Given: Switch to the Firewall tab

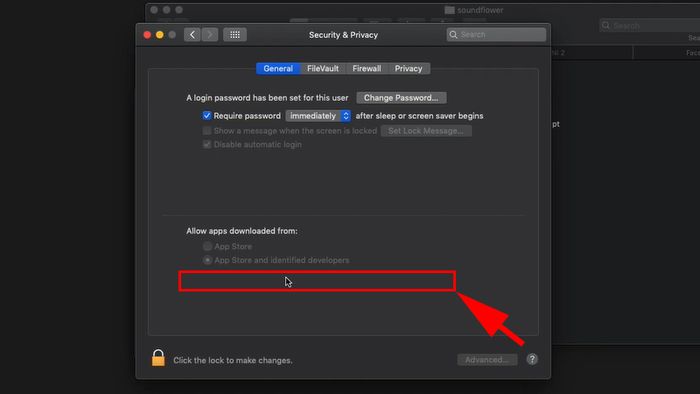Looking at the screenshot, I should 367,68.
